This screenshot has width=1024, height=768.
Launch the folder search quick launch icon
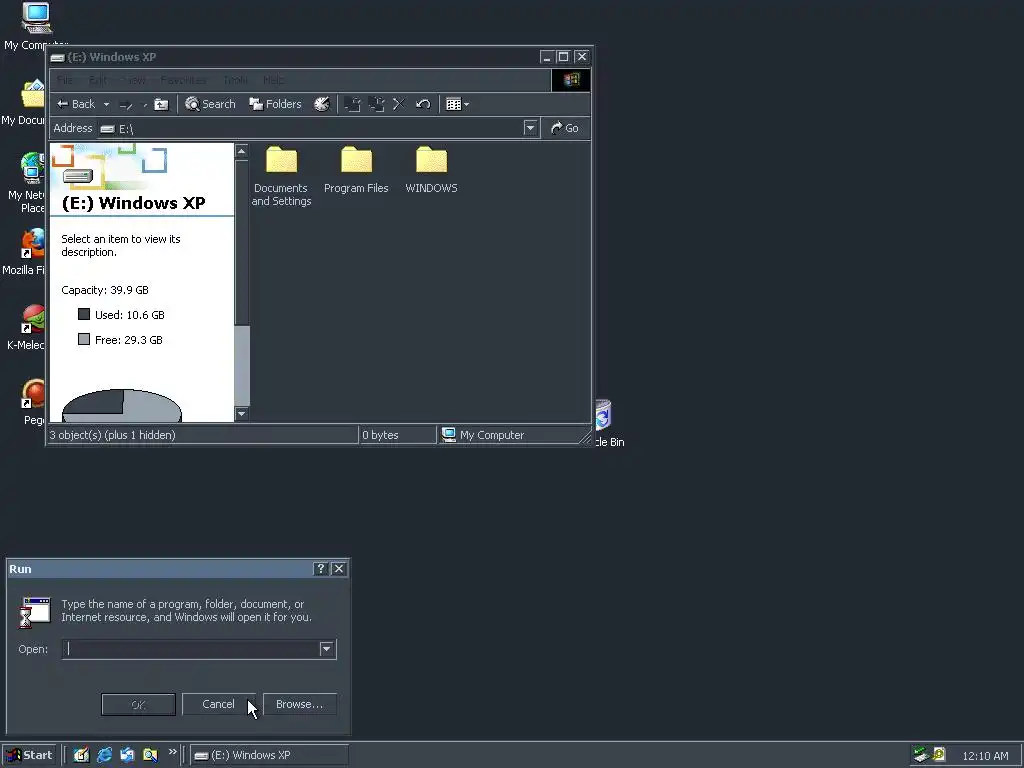tap(150, 755)
